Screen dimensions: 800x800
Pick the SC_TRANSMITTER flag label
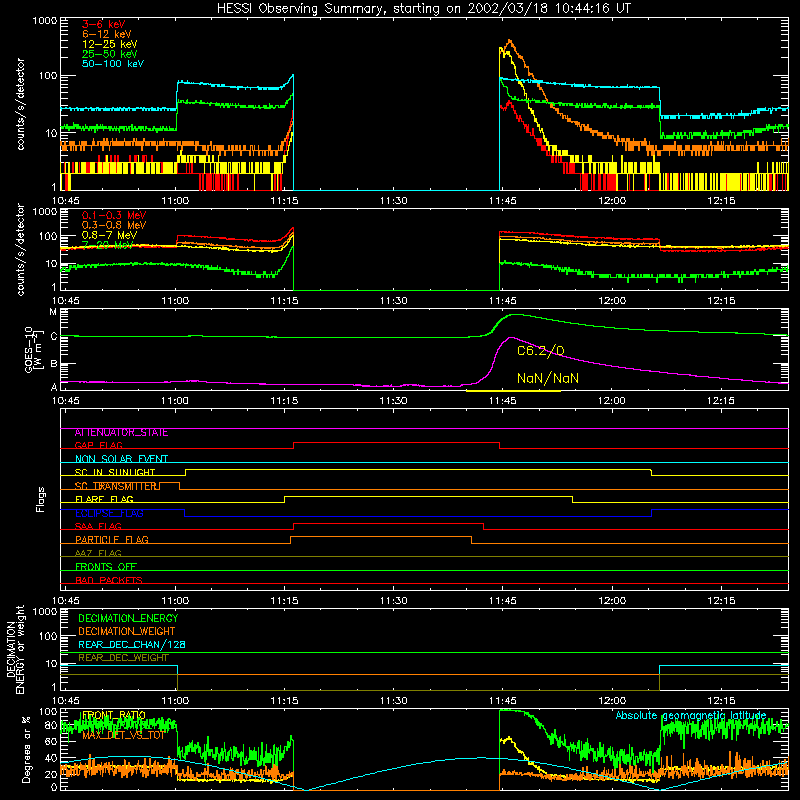116,486
